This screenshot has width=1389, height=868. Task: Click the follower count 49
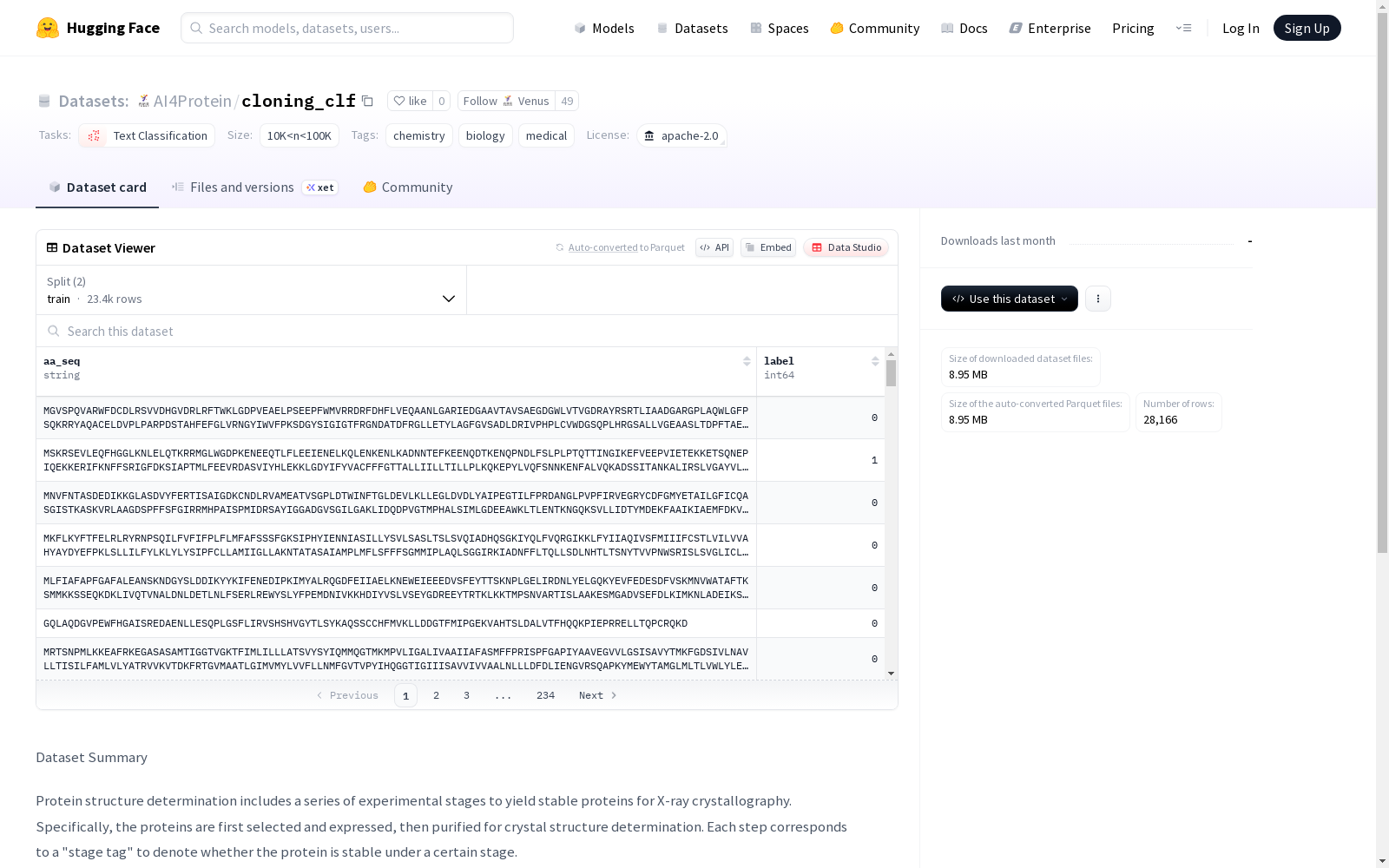point(567,101)
